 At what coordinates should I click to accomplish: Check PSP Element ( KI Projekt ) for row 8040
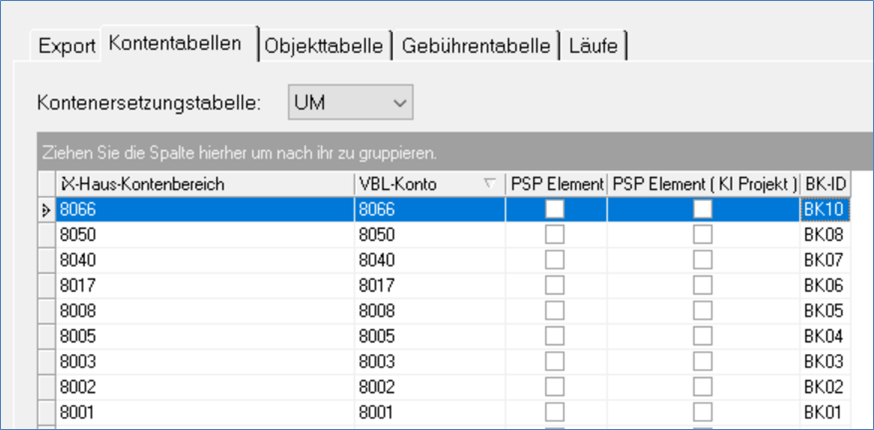703,259
